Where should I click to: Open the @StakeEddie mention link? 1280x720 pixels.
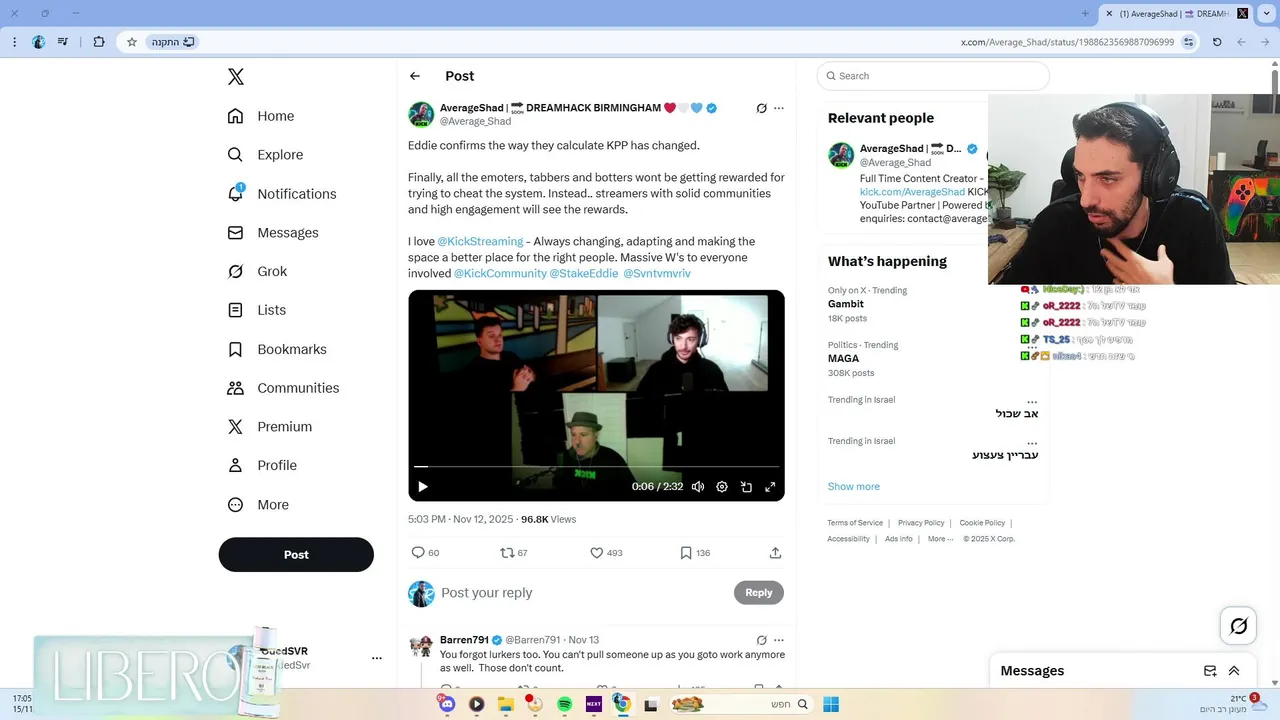[584, 273]
